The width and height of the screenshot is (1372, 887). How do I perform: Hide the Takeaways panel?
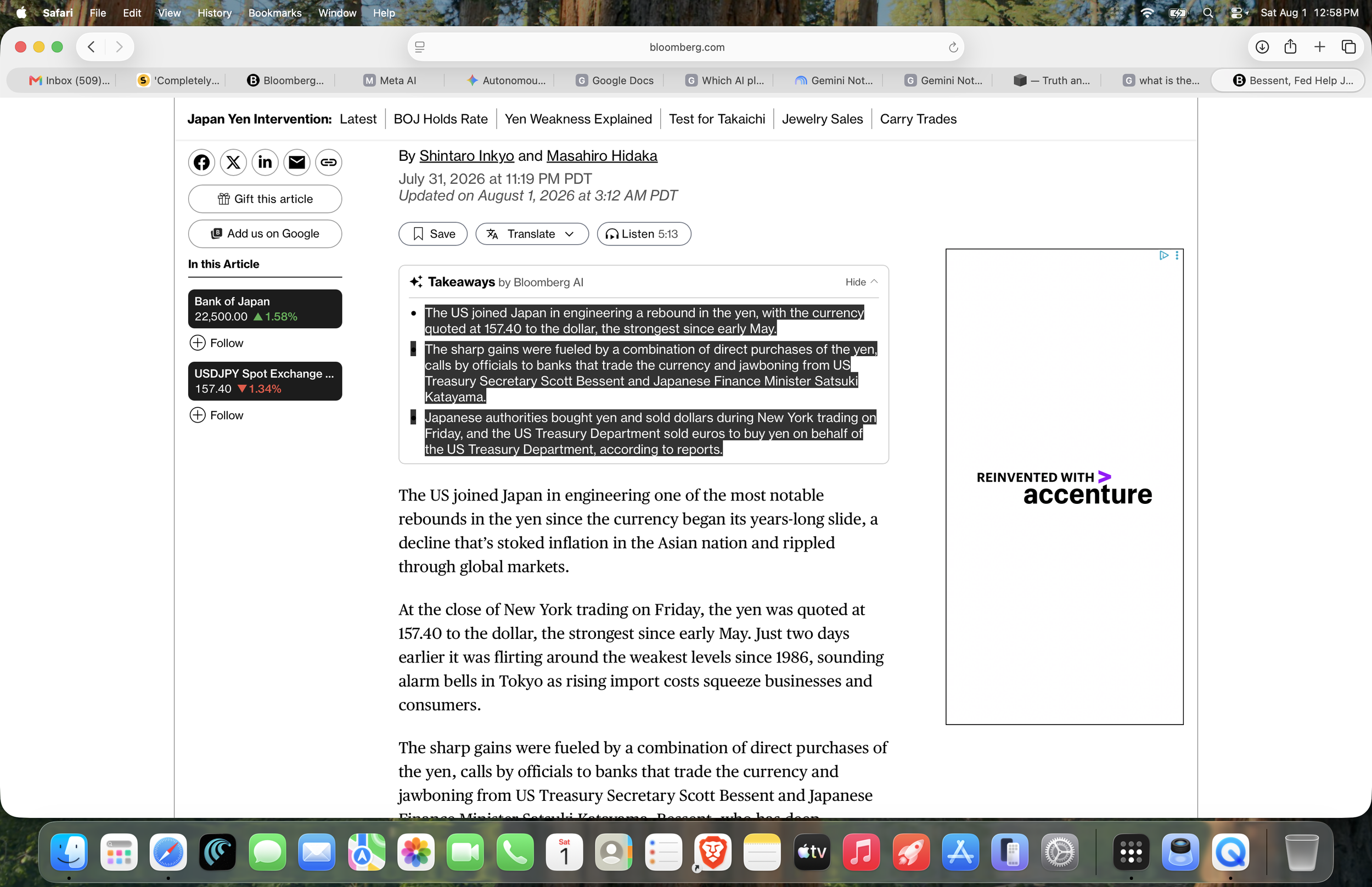pyautogui.click(x=861, y=282)
